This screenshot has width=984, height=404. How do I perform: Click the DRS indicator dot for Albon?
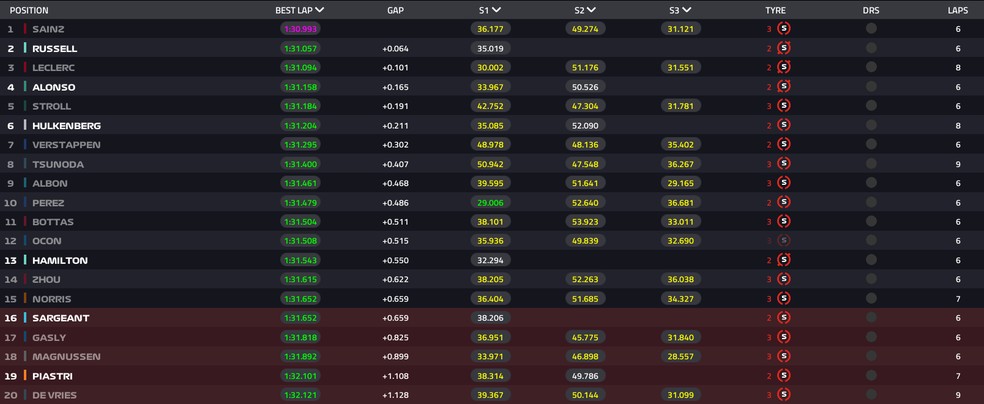pos(871,183)
